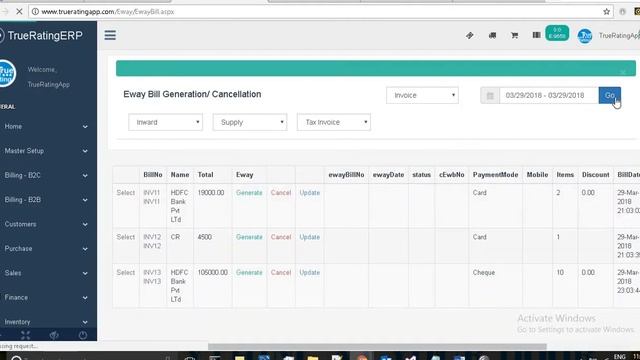The height and width of the screenshot is (360, 640).
Task: Click the ENG language indicator in taskbar
Action: (620, 357)
